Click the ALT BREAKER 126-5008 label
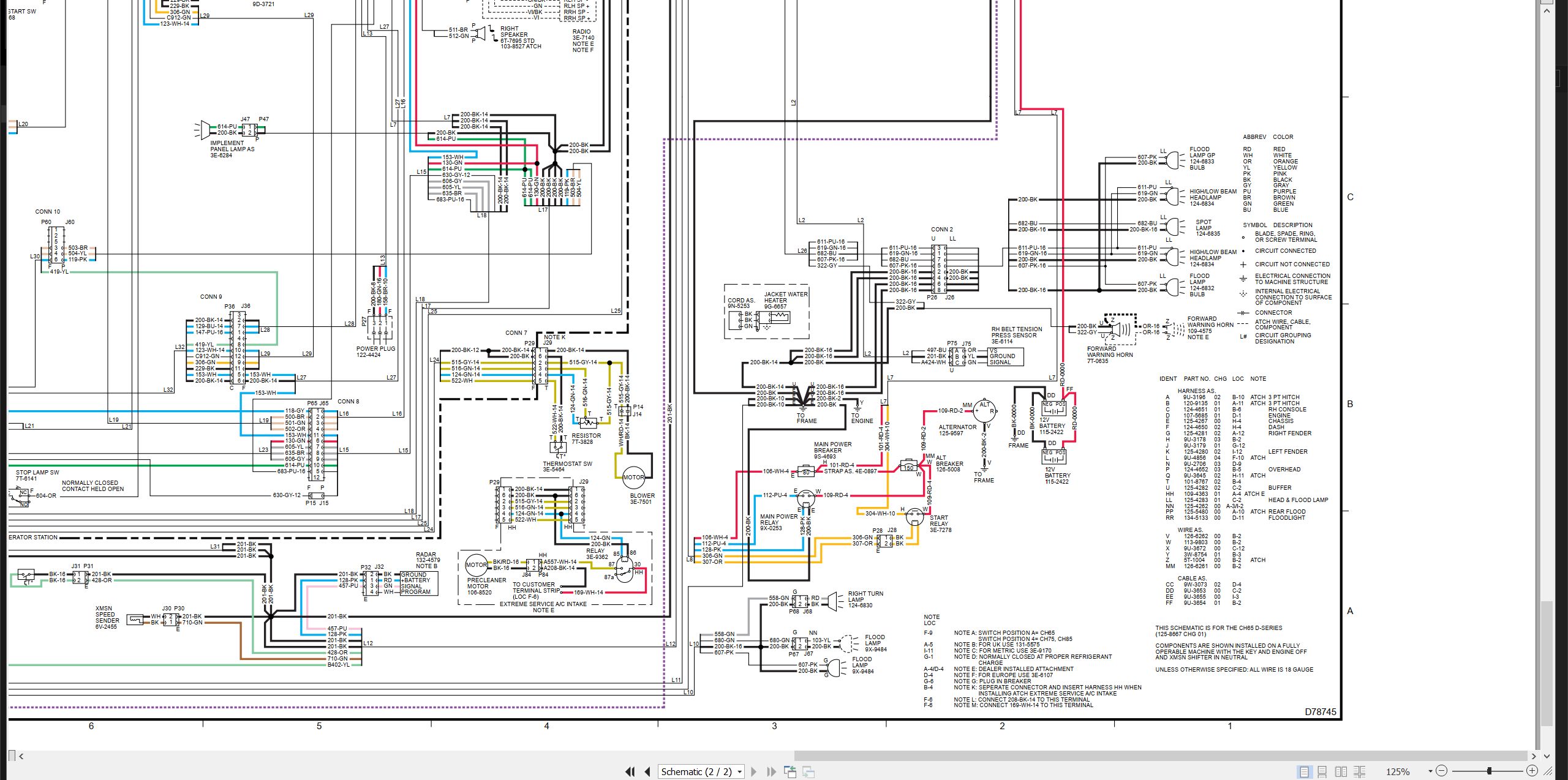Image resolution: width=1568 pixels, height=780 pixels. tap(949, 463)
